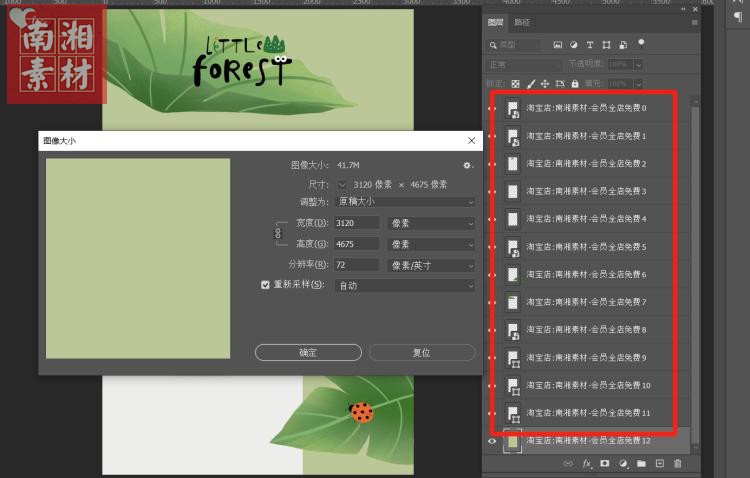Lock image pixels brush icon
The width and height of the screenshot is (750, 478).
click(530, 84)
